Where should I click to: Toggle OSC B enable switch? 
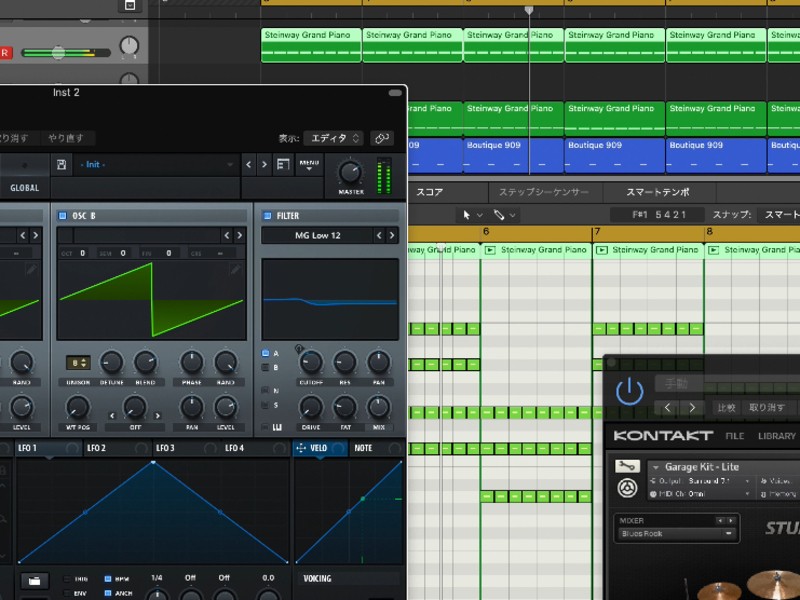pos(63,216)
